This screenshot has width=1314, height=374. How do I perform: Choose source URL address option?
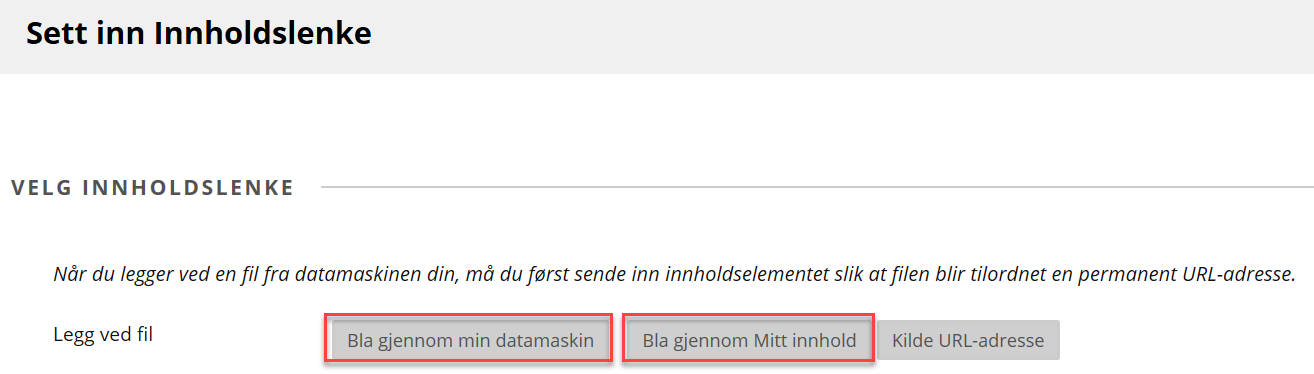[x=968, y=340]
